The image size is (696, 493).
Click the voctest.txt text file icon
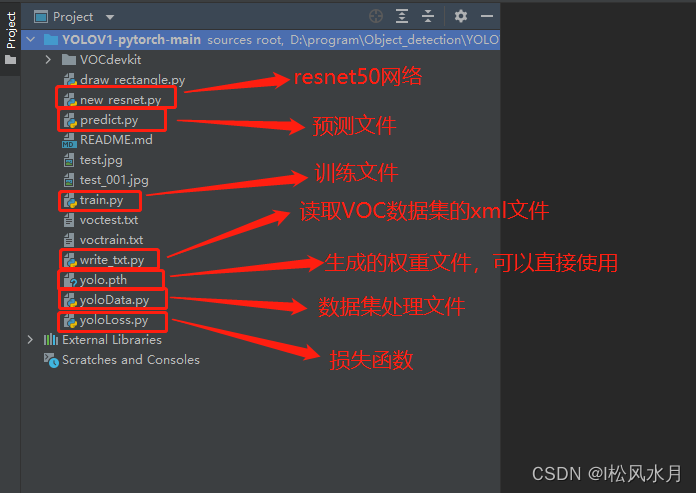(x=69, y=220)
